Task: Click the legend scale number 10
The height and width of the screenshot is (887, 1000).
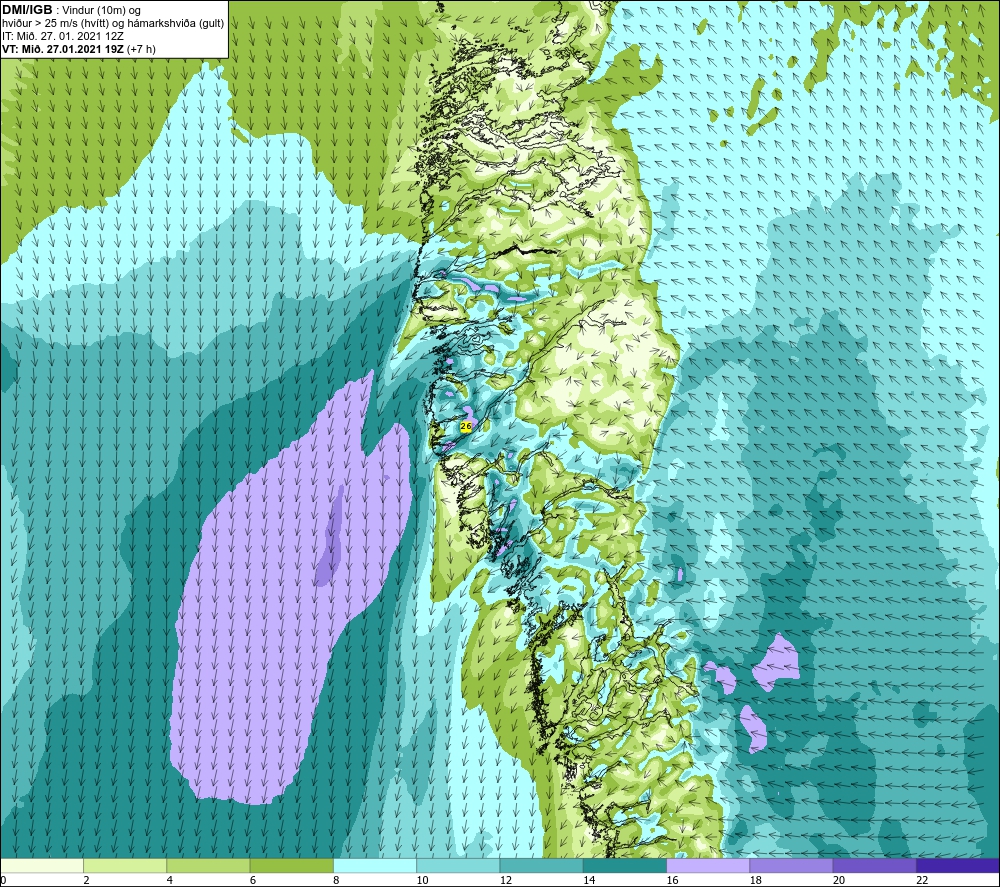Action: 423,881
